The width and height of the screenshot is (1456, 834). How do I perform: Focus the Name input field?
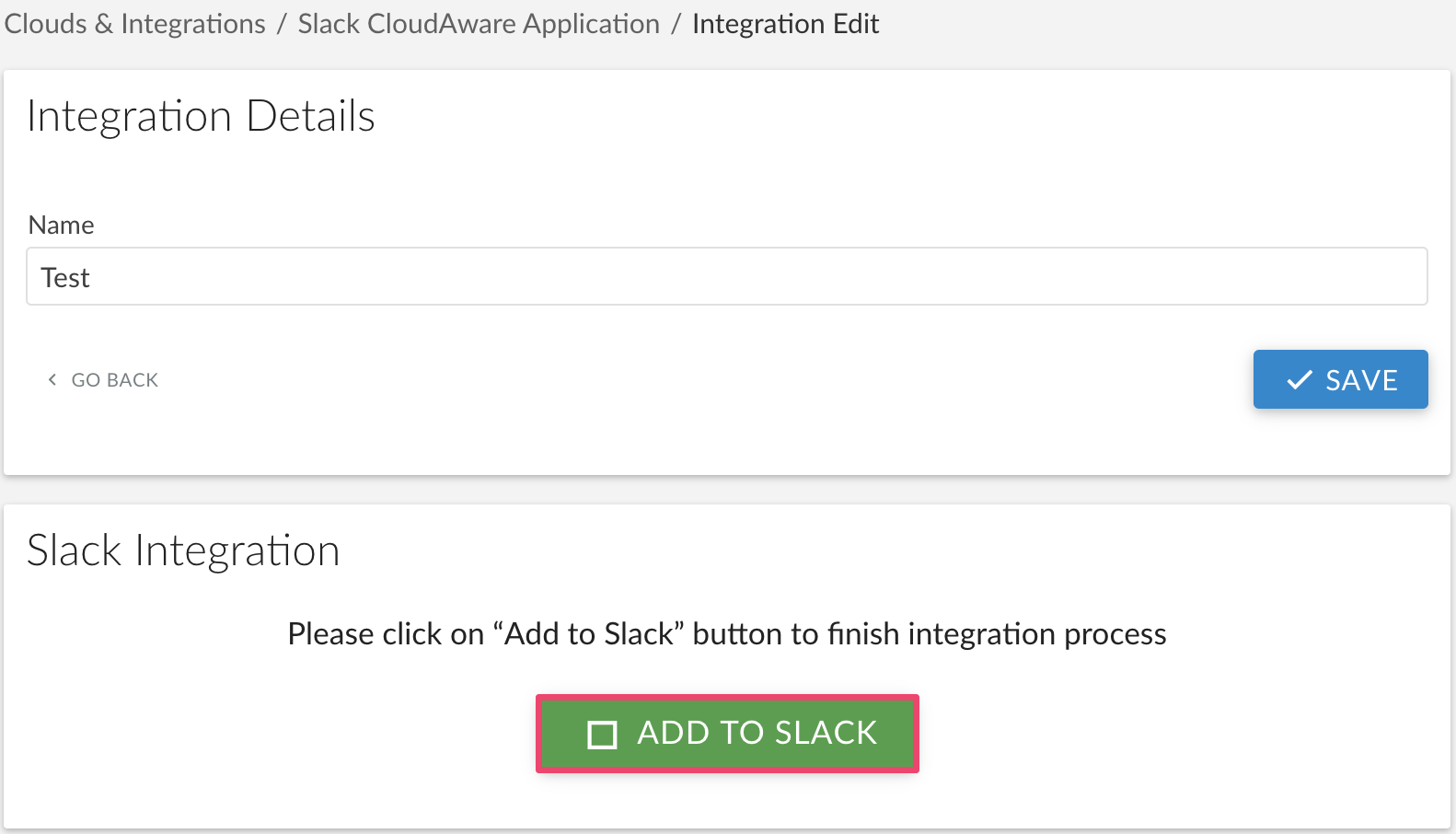click(726, 276)
